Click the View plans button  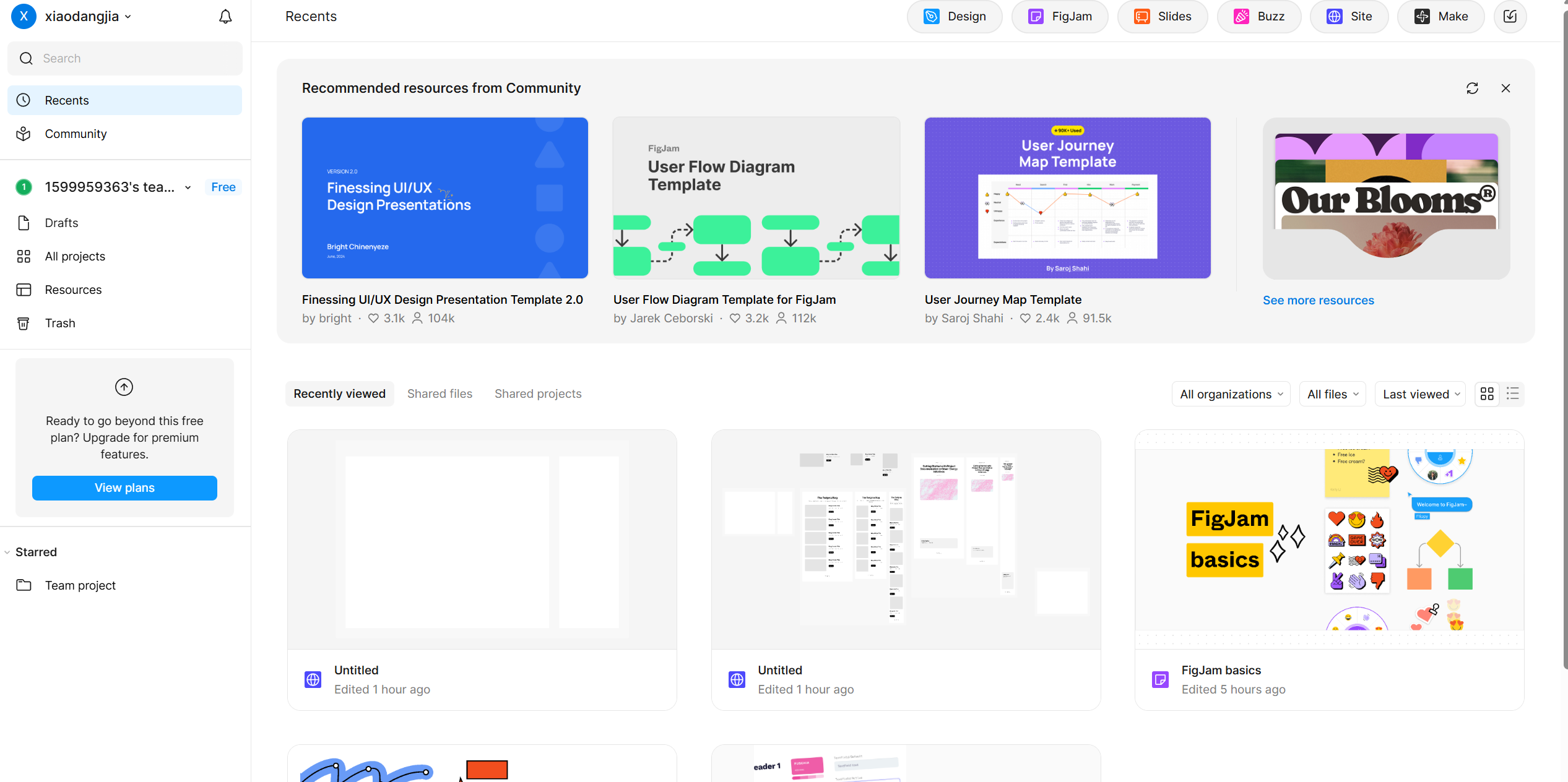coord(124,488)
